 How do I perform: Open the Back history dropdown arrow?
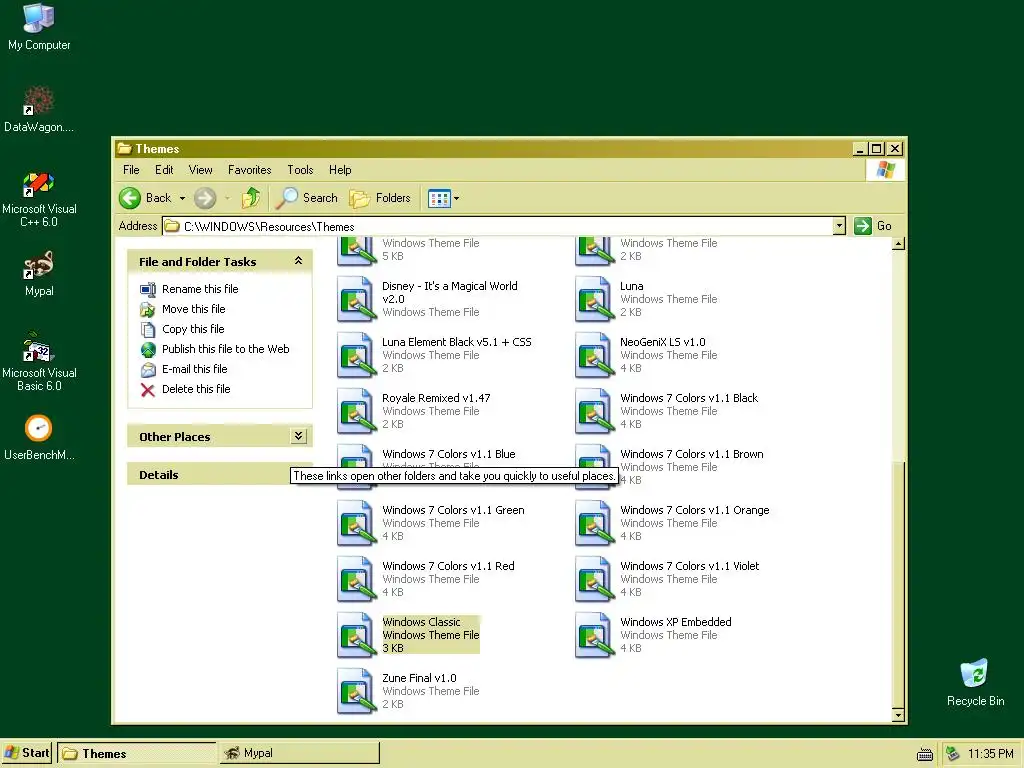pyautogui.click(x=182, y=199)
